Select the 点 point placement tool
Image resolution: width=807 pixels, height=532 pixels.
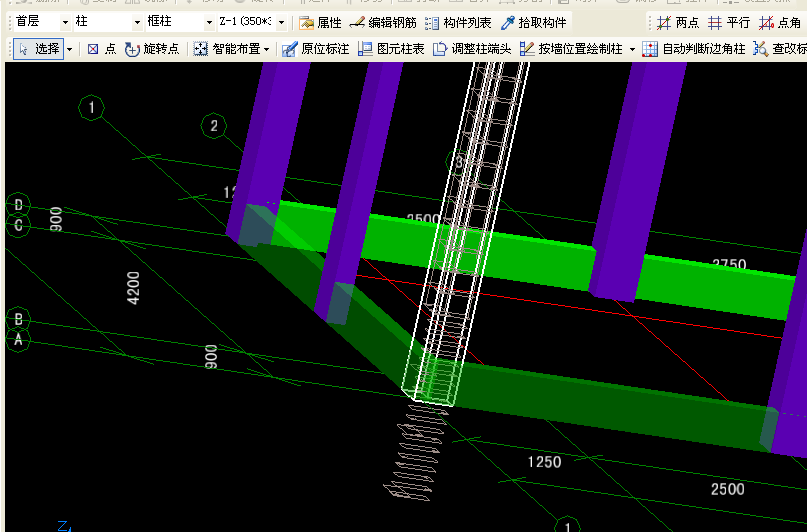point(101,49)
